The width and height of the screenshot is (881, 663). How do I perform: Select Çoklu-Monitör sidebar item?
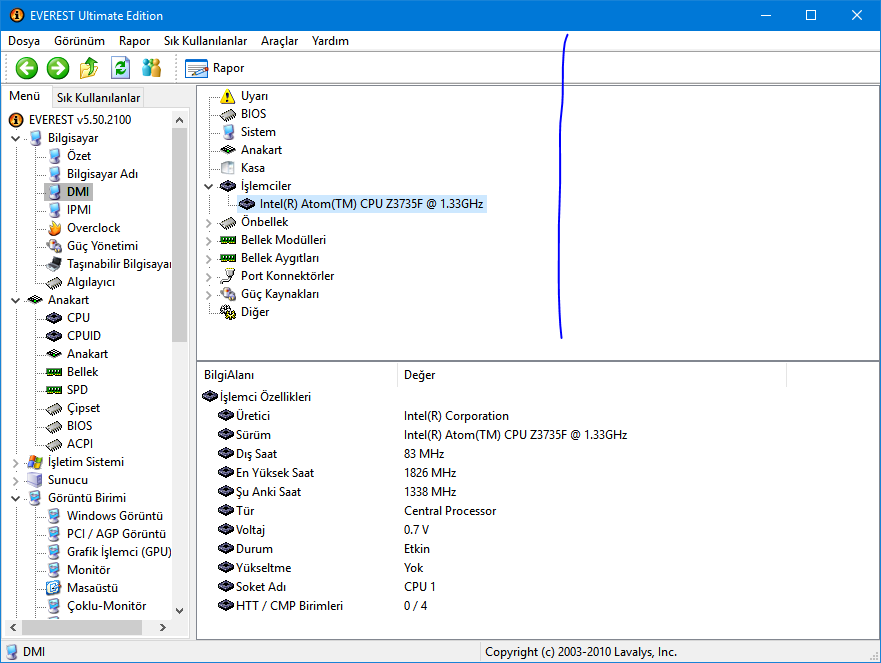click(106, 606)
